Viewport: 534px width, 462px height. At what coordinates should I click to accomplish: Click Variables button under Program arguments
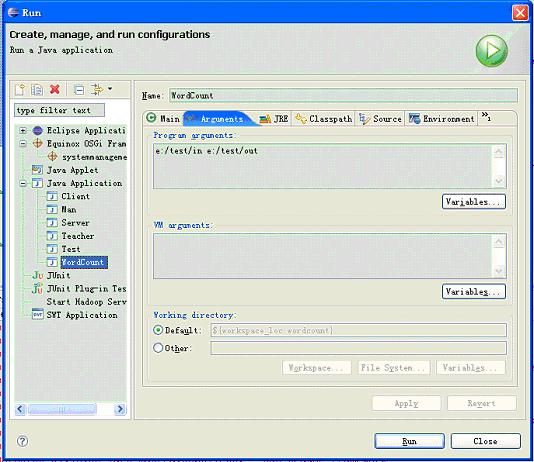click(474, 202)
